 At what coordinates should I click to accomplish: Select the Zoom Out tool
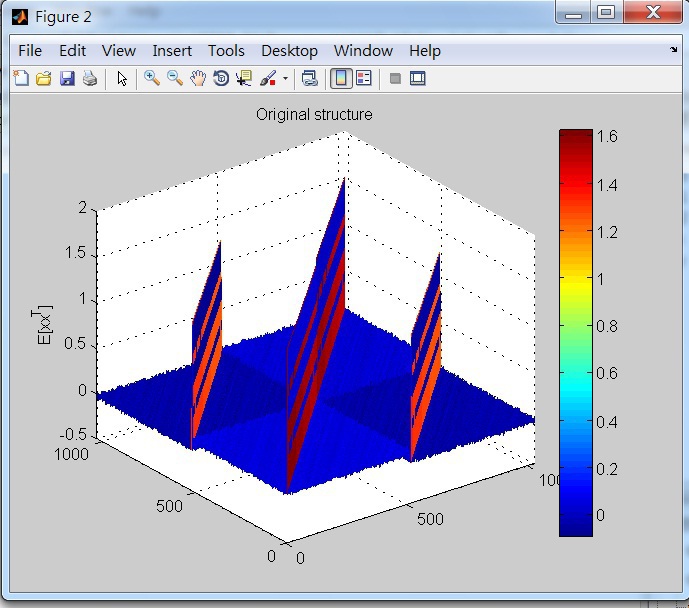point(175,78)
